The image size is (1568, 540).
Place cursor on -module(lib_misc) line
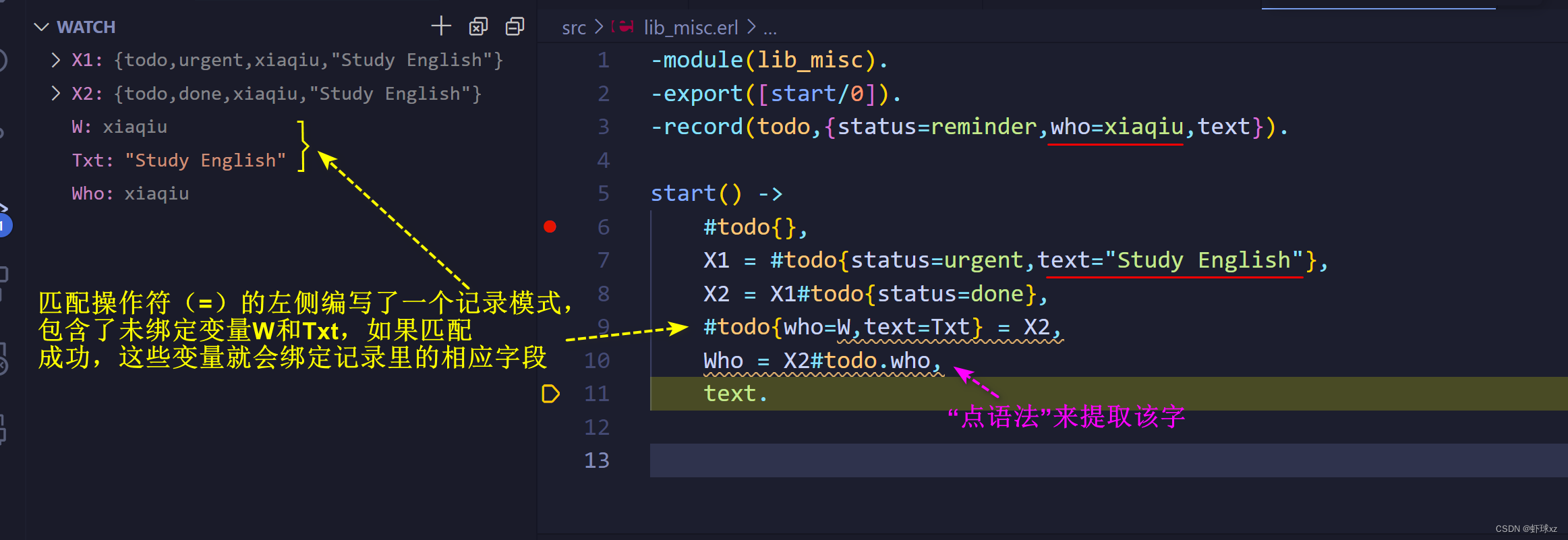[770, 60]
